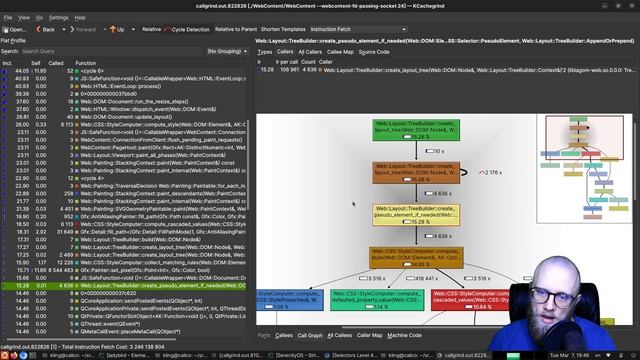Click color square next to the caller entry
The height and width of the screenshot is (360, 640).
click(x=320, y=70)
